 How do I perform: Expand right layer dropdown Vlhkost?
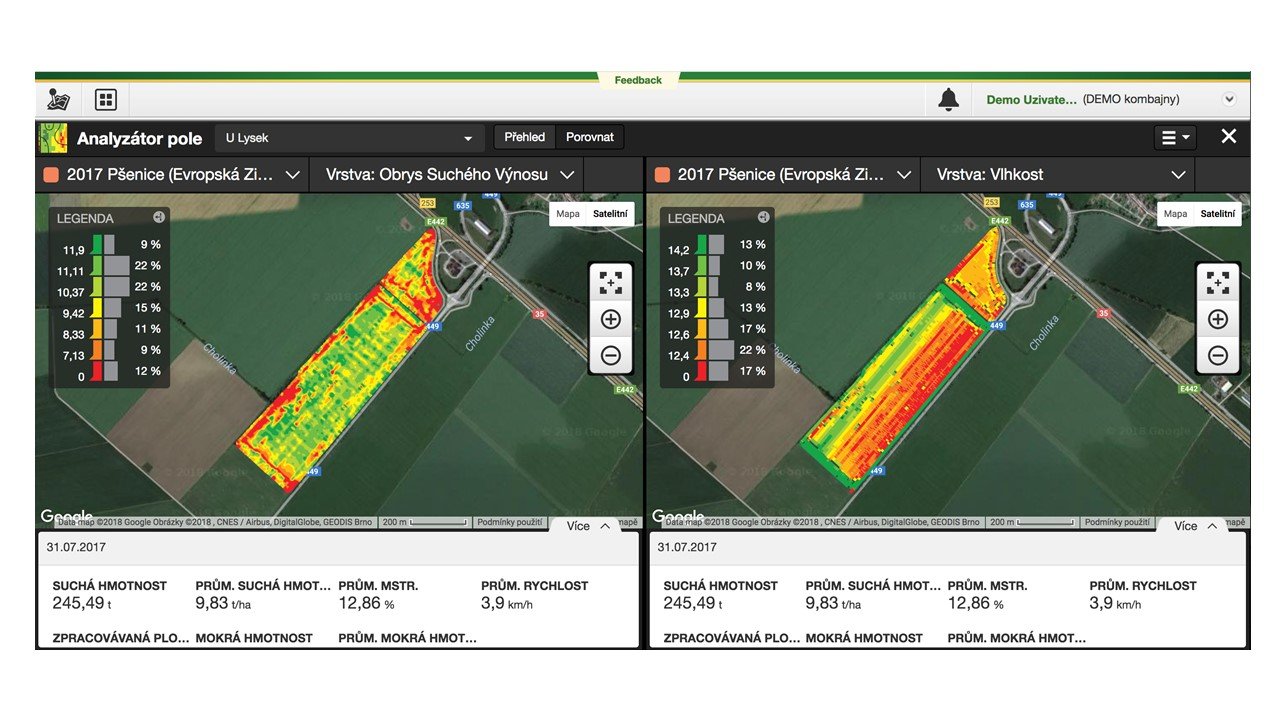[x=1062, y=175]
